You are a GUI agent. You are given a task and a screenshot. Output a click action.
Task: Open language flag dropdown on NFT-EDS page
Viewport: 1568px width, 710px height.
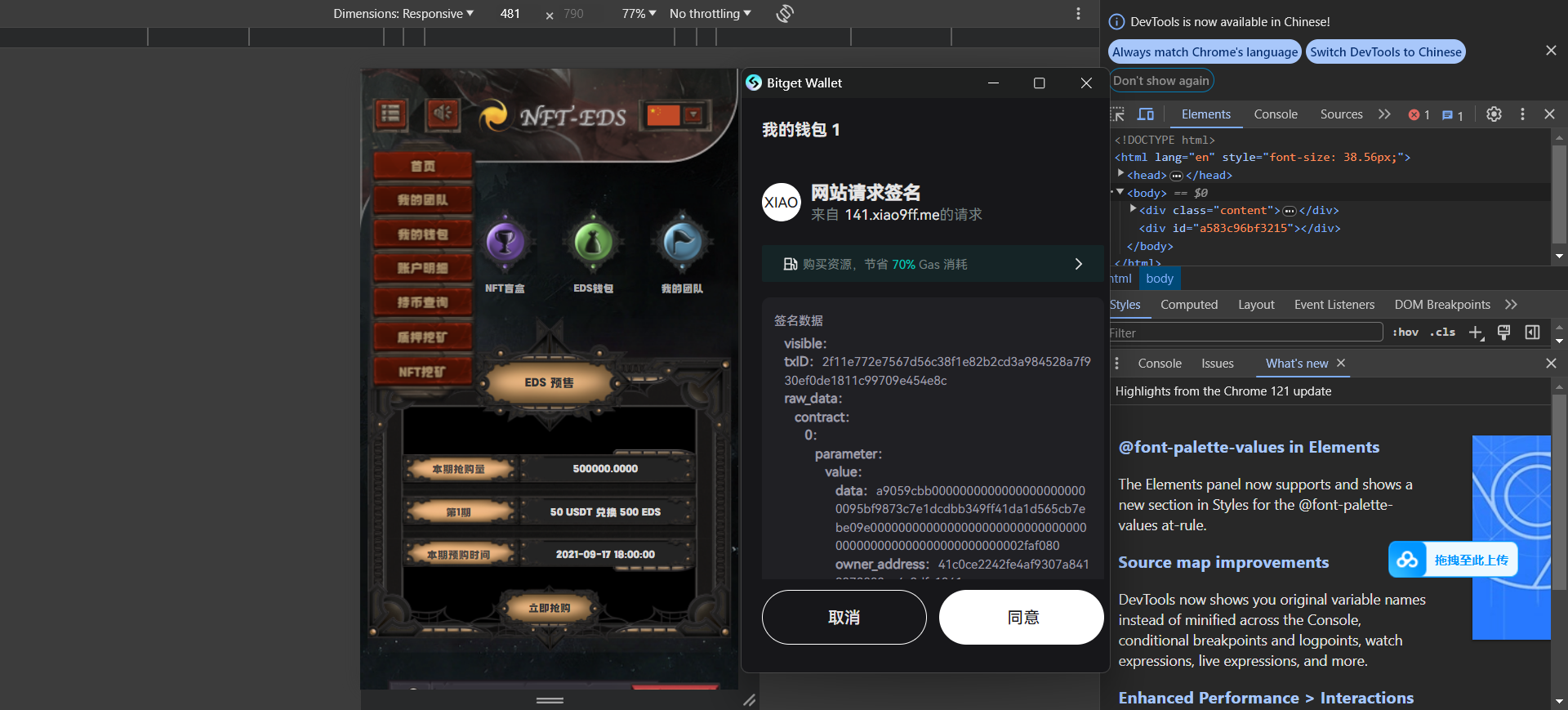tap(675, 115)
